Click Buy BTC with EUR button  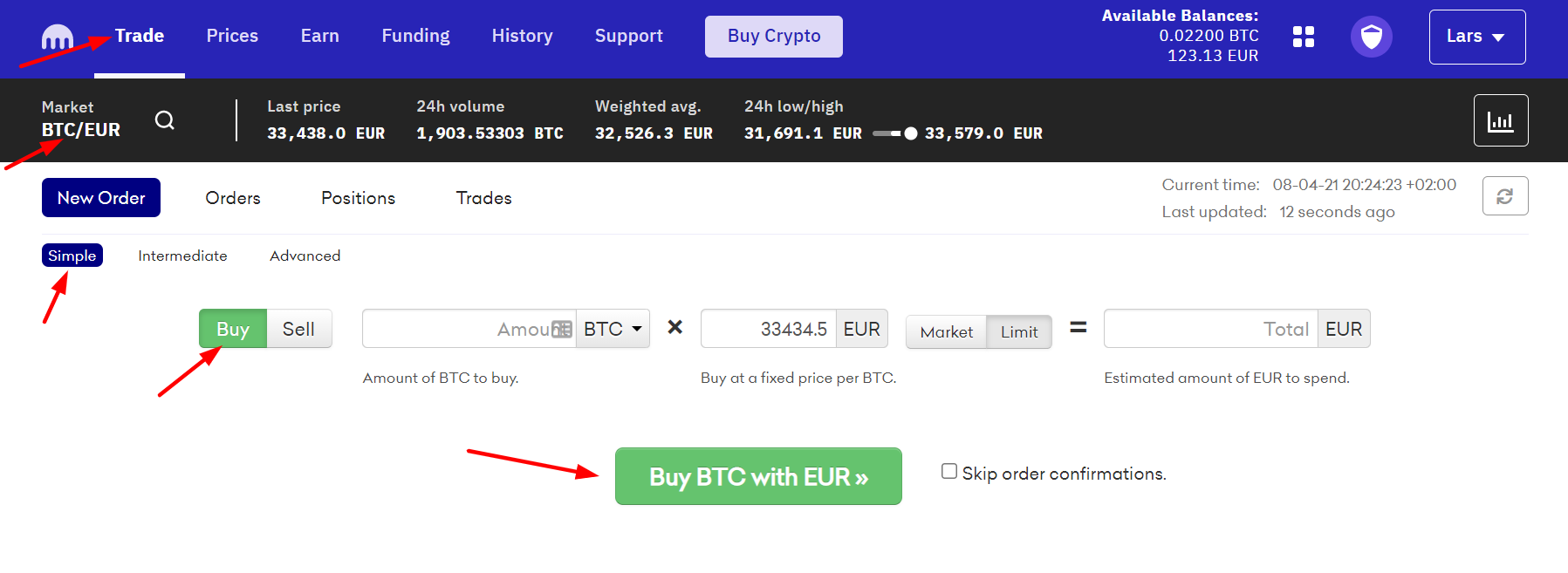point(758,476)
